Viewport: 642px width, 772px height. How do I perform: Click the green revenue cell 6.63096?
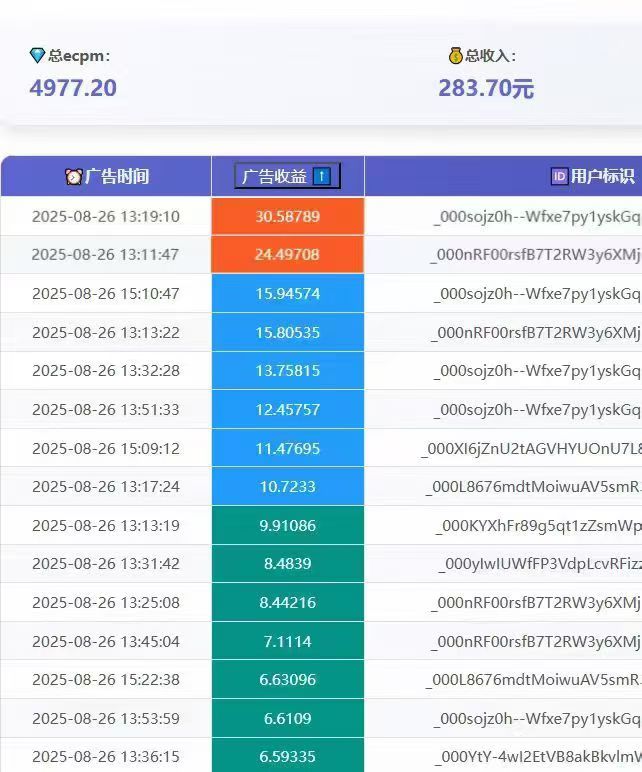[x=288, y=679]
